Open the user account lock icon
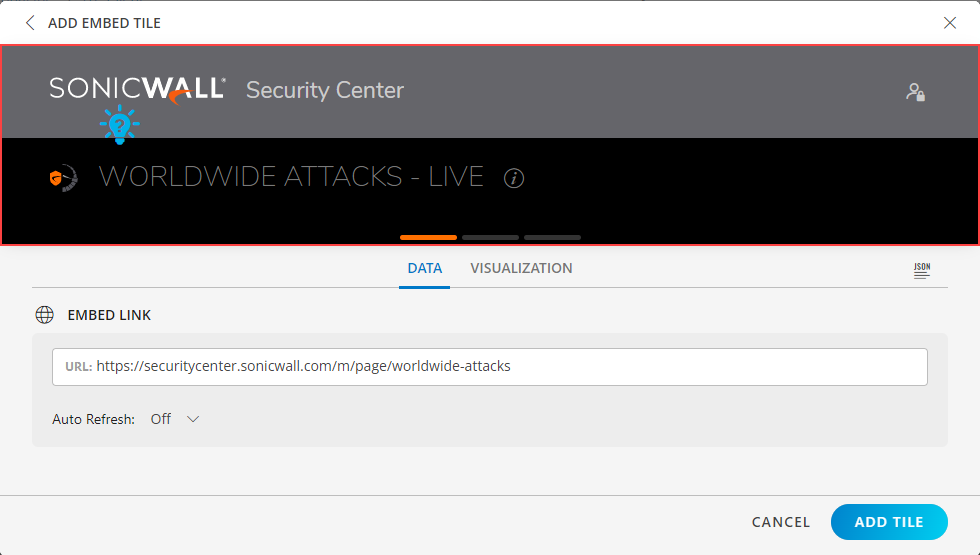 [916, 92]
